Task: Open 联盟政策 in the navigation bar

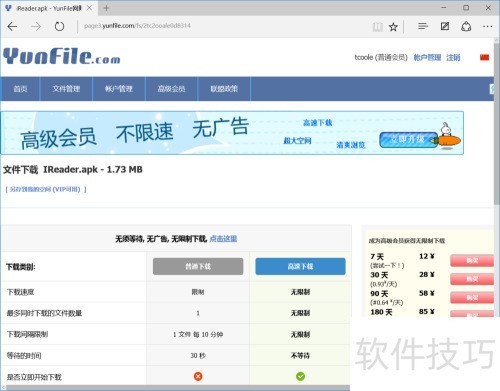Action: tap(224, 89)
